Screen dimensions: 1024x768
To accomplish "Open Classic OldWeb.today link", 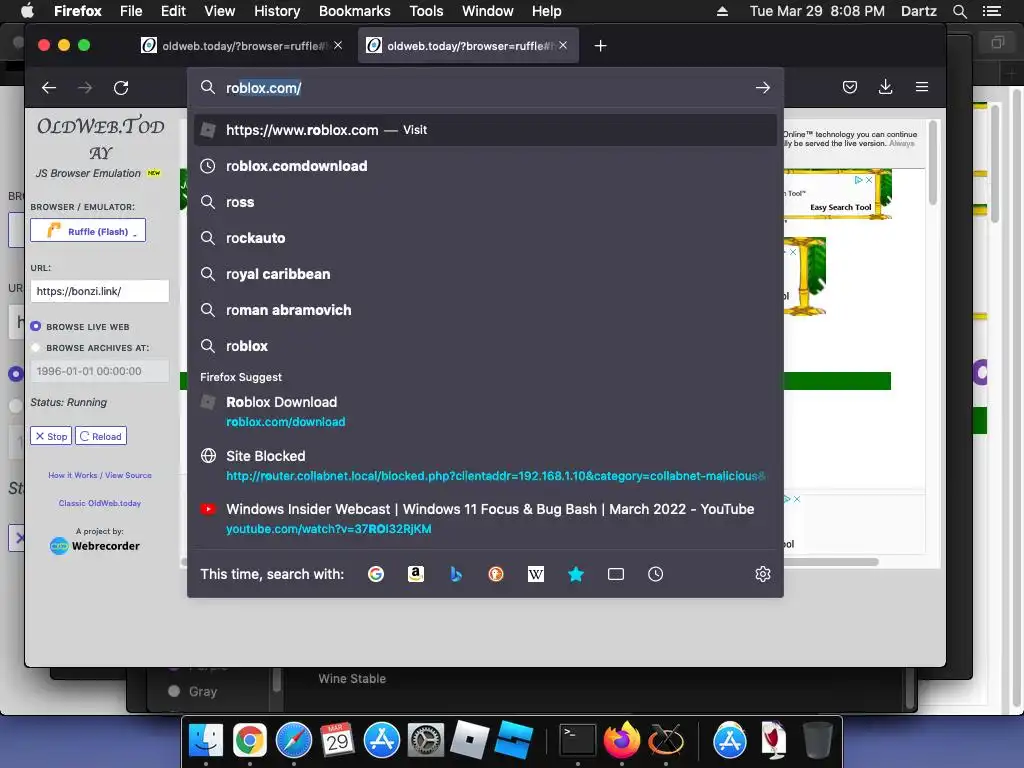I will [x=100, y=504].
